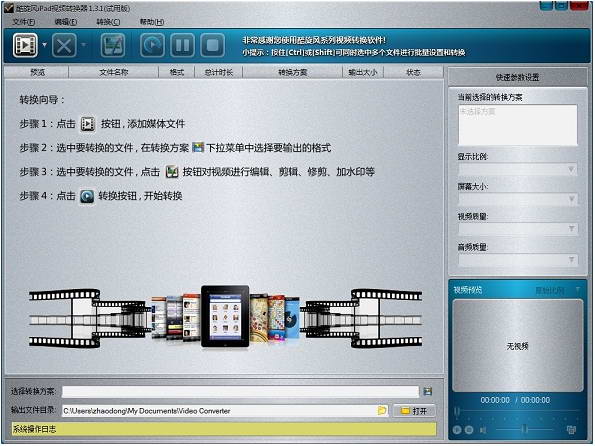Click the 预览 column header

(x=37, y=72)
